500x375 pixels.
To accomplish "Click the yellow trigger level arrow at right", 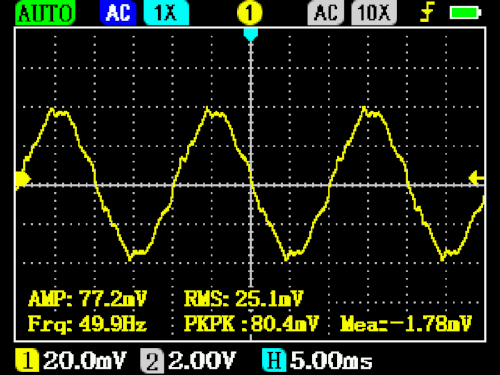I will [x=477, y=178].
